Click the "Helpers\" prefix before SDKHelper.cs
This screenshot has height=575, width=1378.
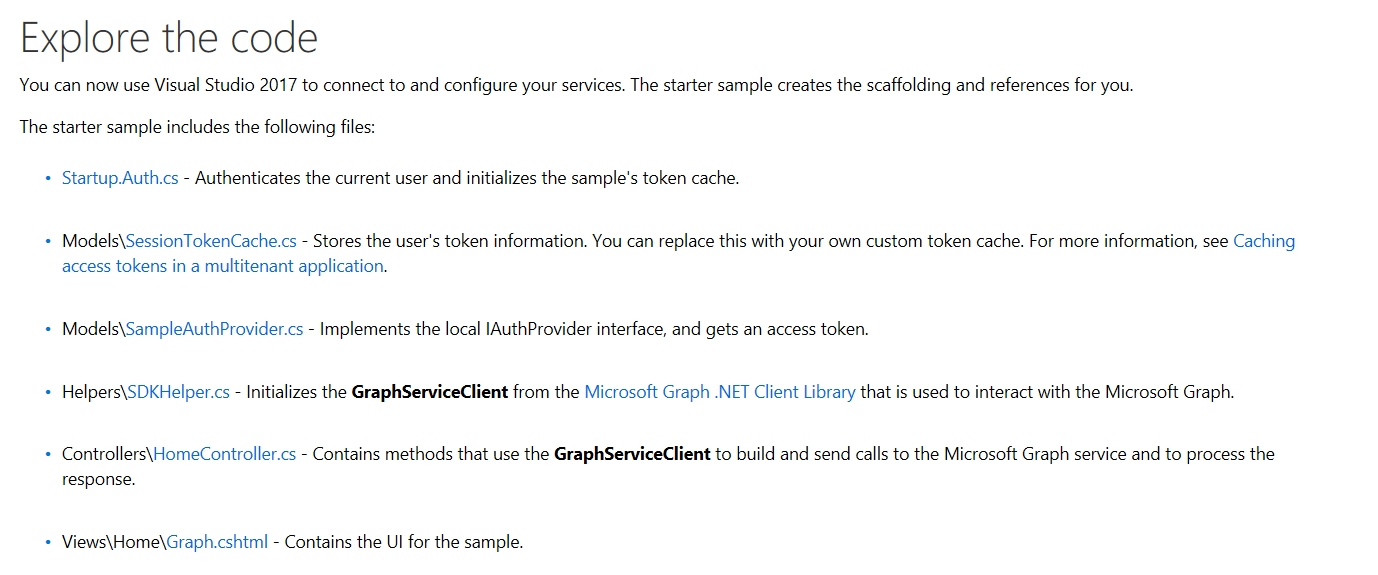click(x=94, y=392)
